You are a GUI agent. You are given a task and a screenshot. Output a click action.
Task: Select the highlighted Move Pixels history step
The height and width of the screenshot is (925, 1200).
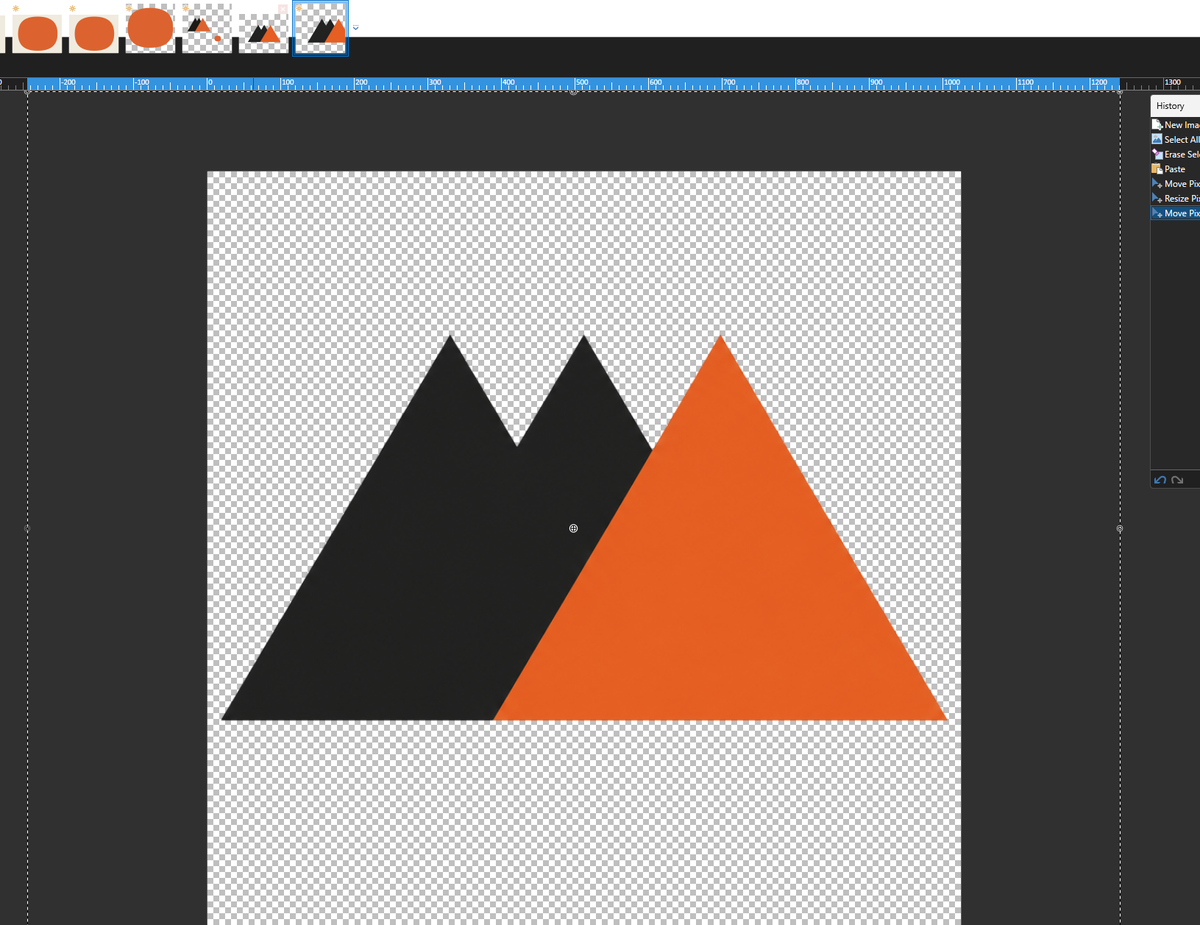[1175, 213]
